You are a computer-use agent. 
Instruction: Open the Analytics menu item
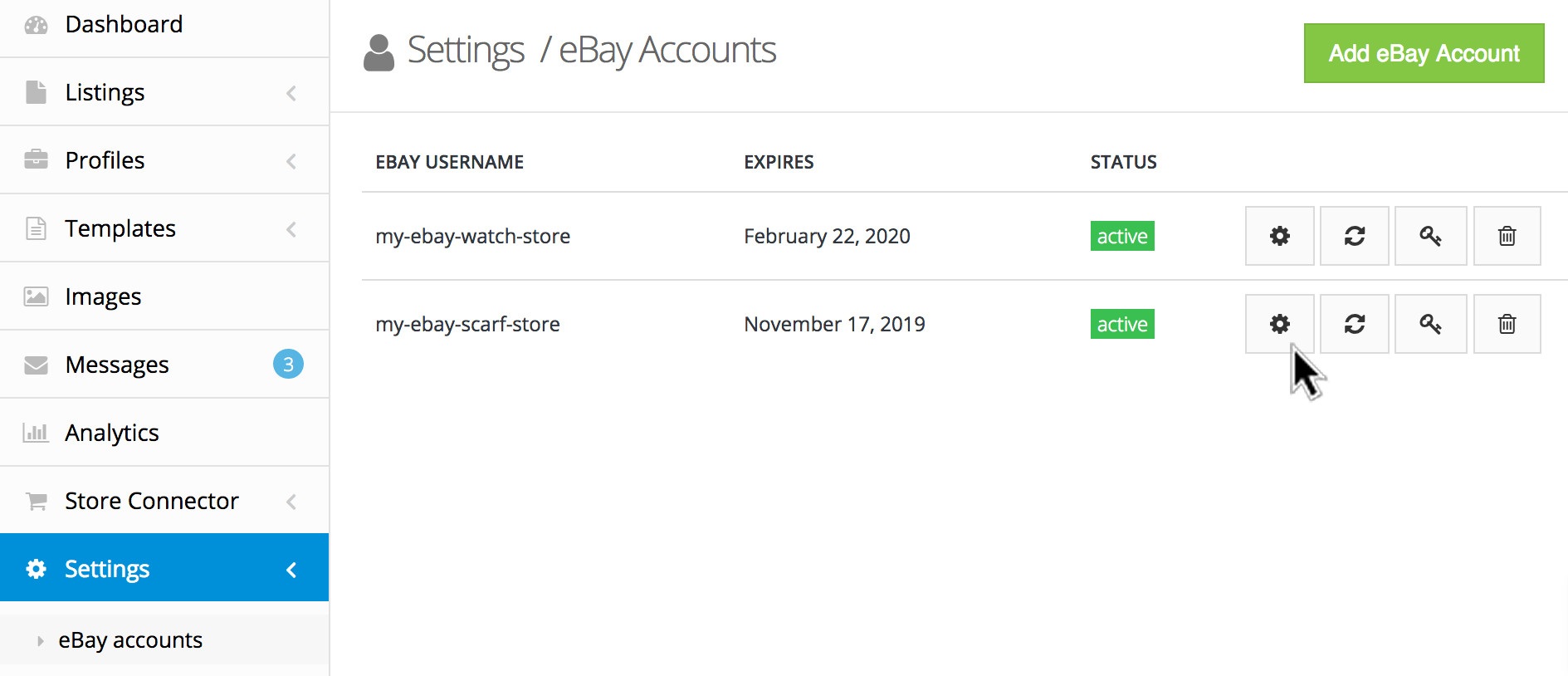click(111, 433)
